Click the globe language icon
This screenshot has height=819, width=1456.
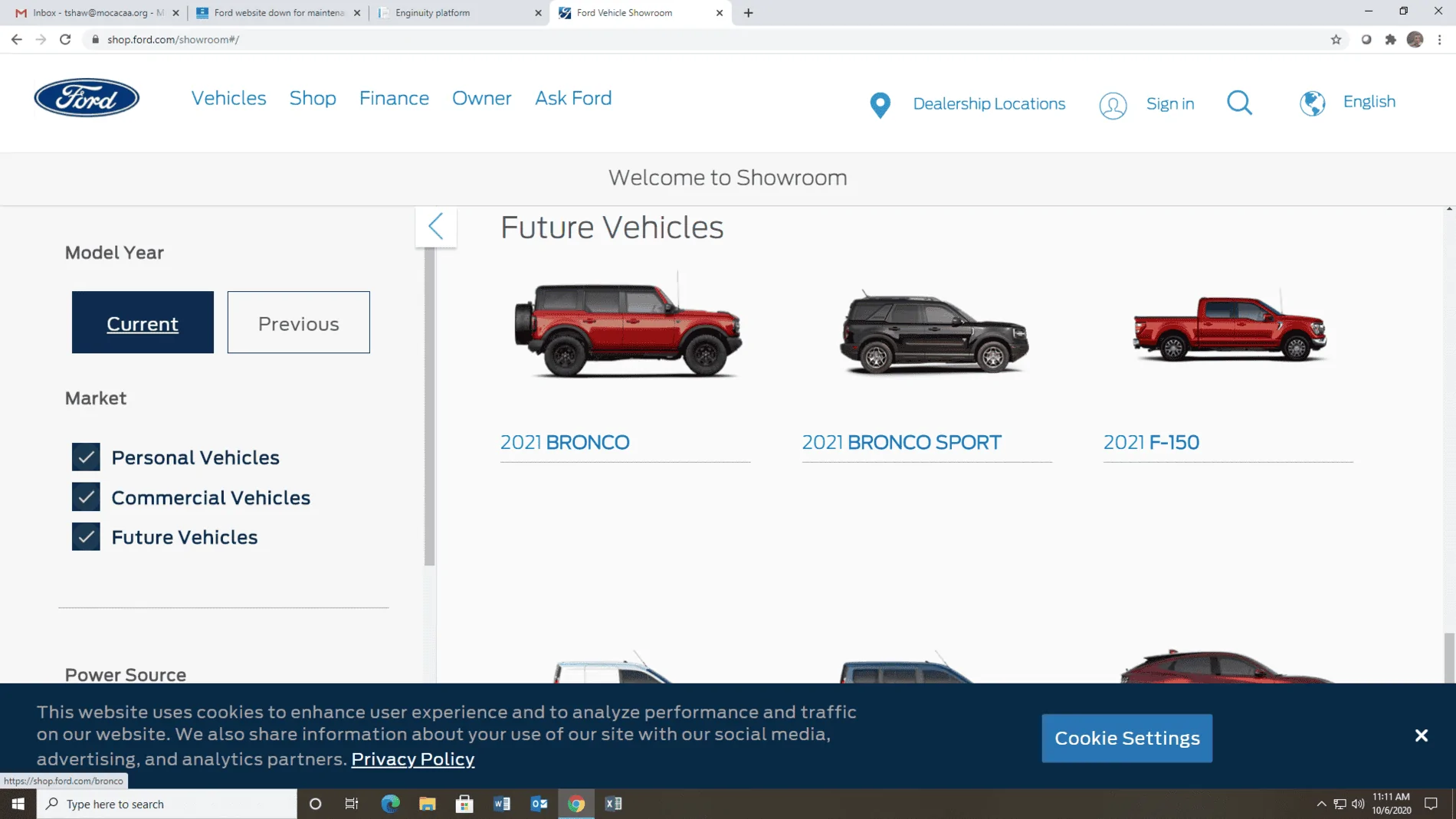1313,103
